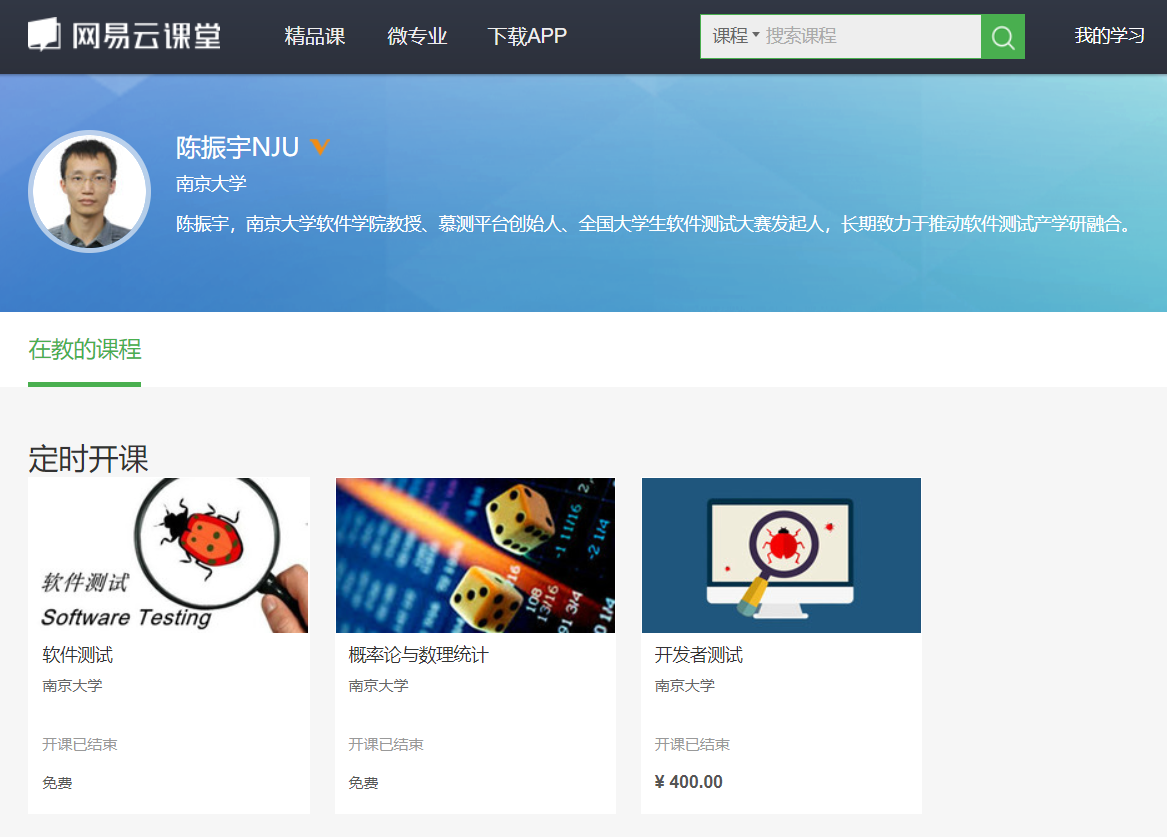Click the 免费 price under 软件测试
Viewport: 1167px width, 837px height.
click(x=57, y=783)
